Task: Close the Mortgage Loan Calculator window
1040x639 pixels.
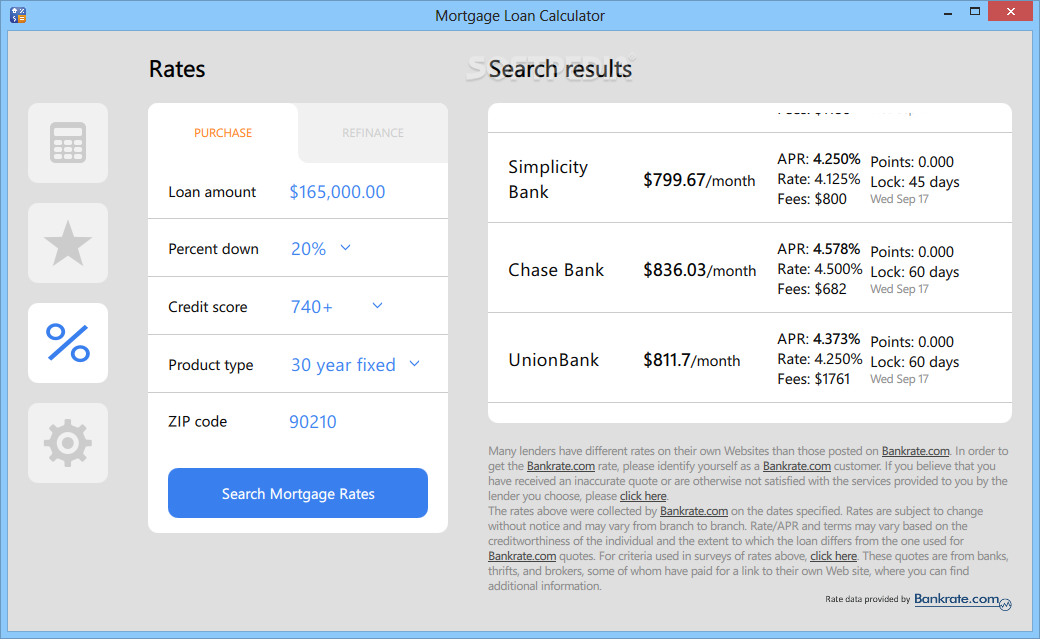Action: [x=1010, y=11]
